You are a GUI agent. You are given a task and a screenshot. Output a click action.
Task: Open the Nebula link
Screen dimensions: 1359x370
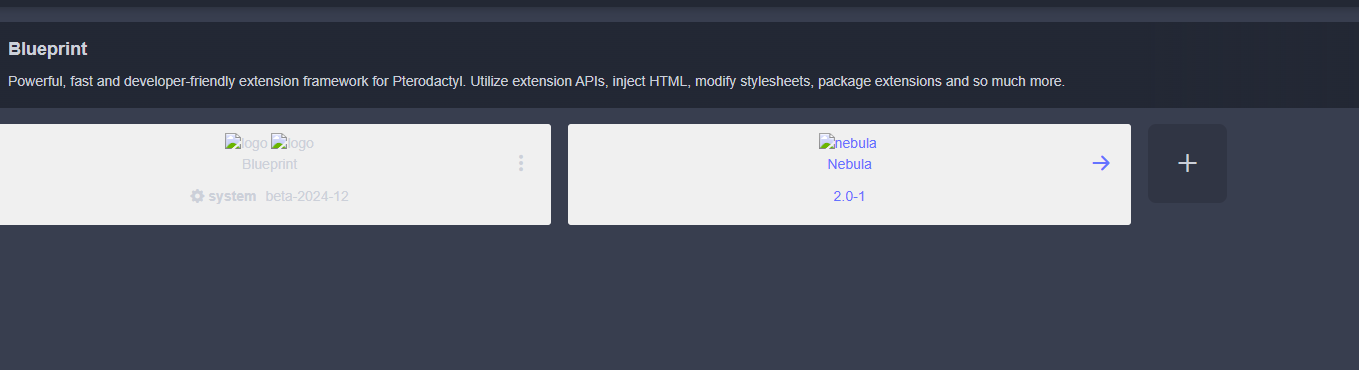point(849,164)
